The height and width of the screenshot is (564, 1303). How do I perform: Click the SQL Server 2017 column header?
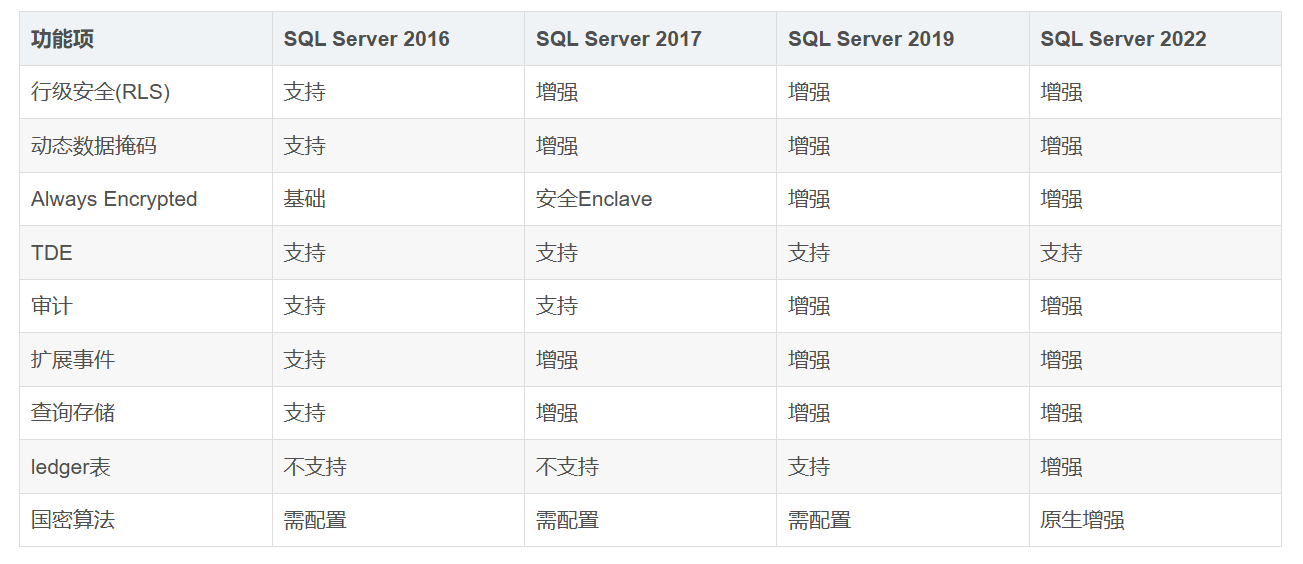click(618, 39)
